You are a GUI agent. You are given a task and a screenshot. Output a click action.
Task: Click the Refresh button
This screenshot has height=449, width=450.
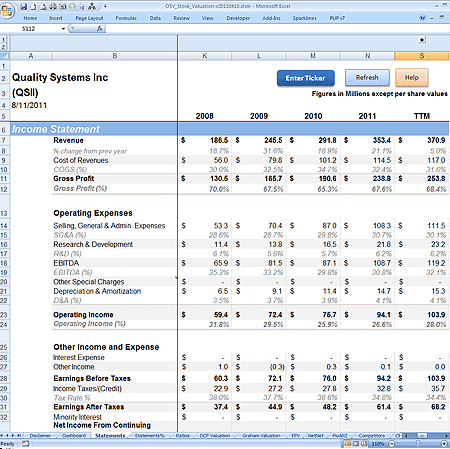coord(367,77)
